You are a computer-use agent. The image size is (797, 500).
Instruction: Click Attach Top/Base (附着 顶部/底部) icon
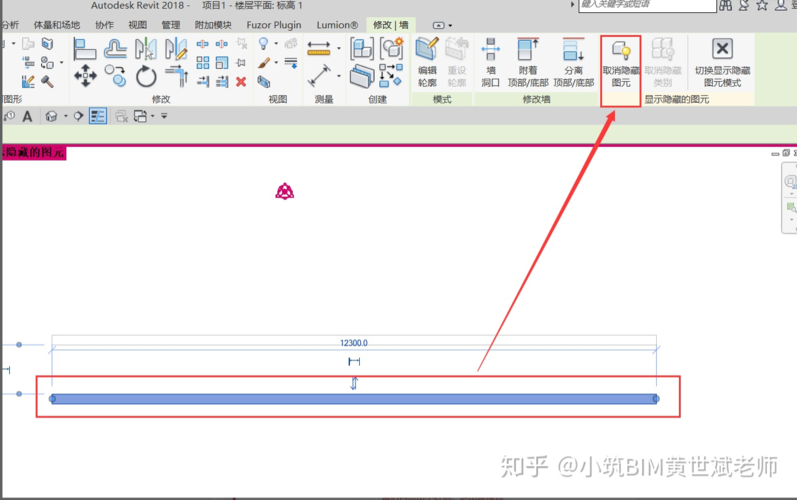tap(528, 63)
